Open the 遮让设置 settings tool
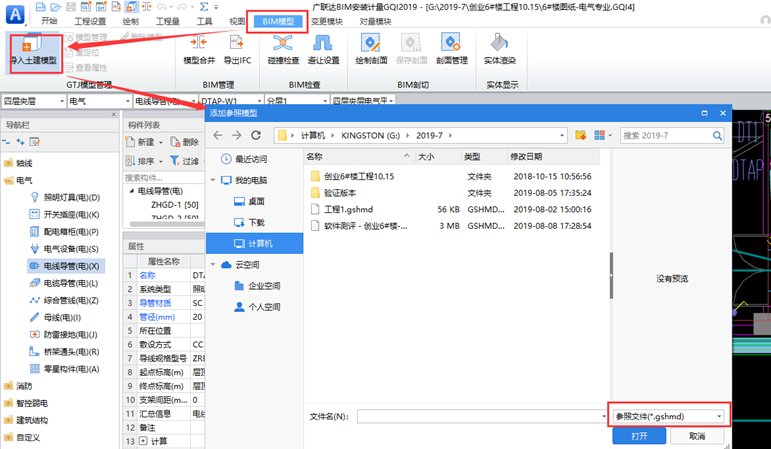Image resolution: width=771 pixels, height=449 pixels. [325, 43]
